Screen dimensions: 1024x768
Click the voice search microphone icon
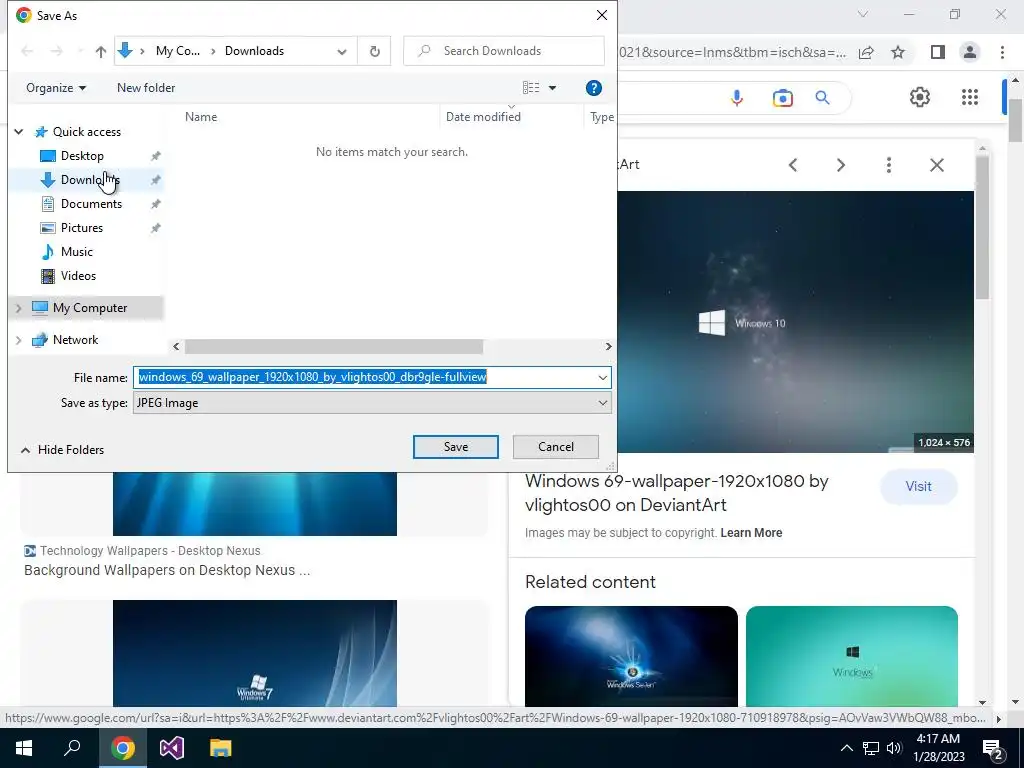pos(737,98)
